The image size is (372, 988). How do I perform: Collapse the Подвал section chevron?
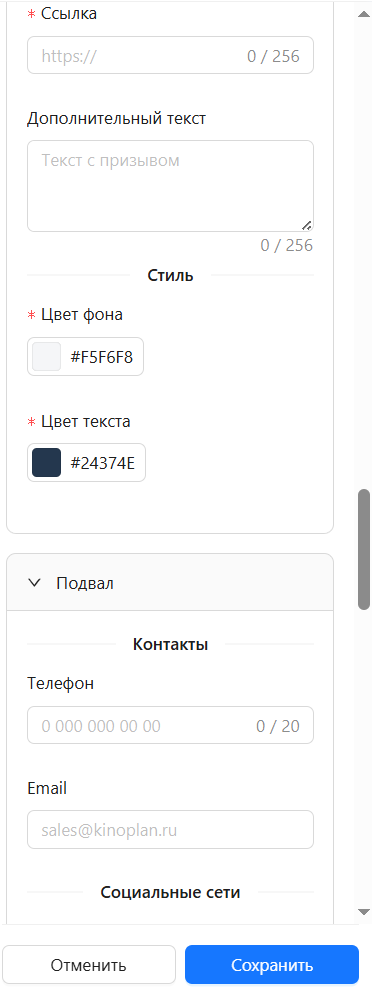point(34,583)
